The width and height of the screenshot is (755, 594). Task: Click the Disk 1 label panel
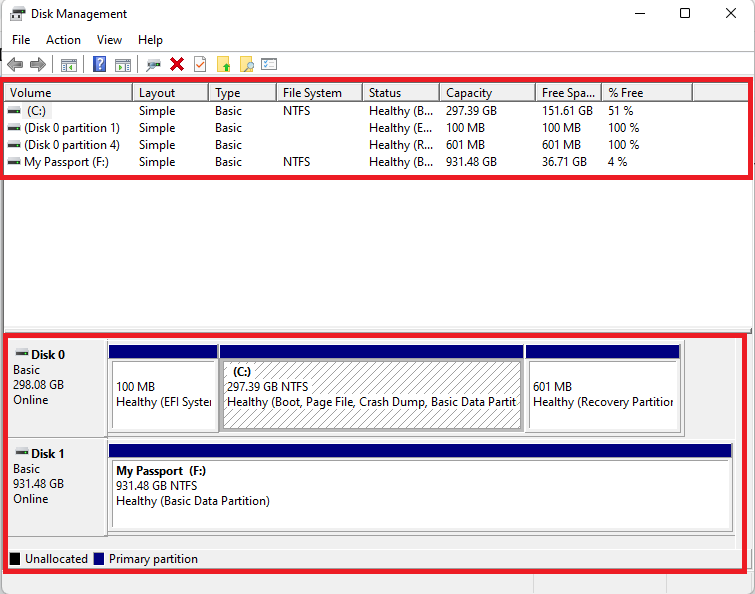57,487
